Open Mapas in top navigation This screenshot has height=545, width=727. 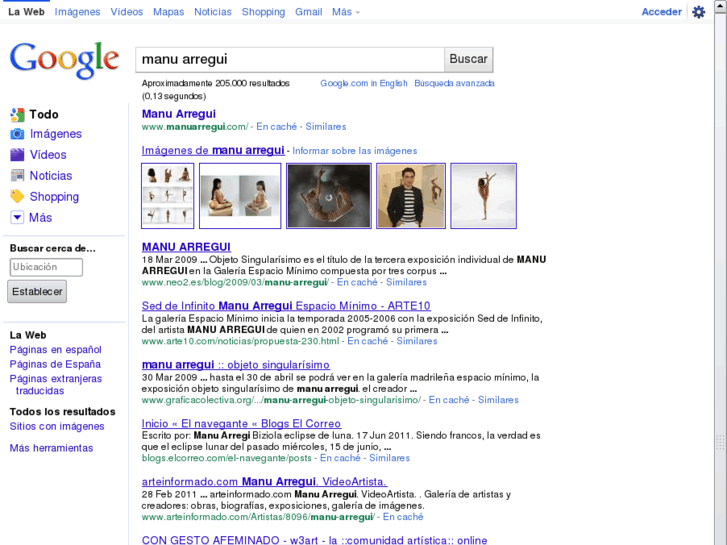(169, 12)
